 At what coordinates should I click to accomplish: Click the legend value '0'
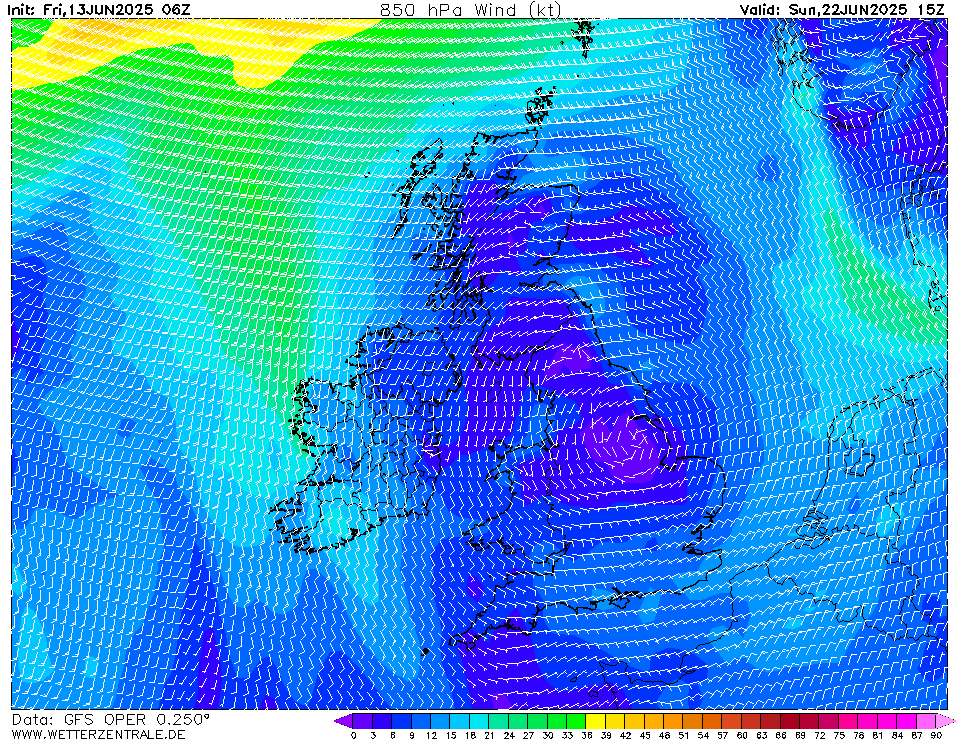(354, 735)
